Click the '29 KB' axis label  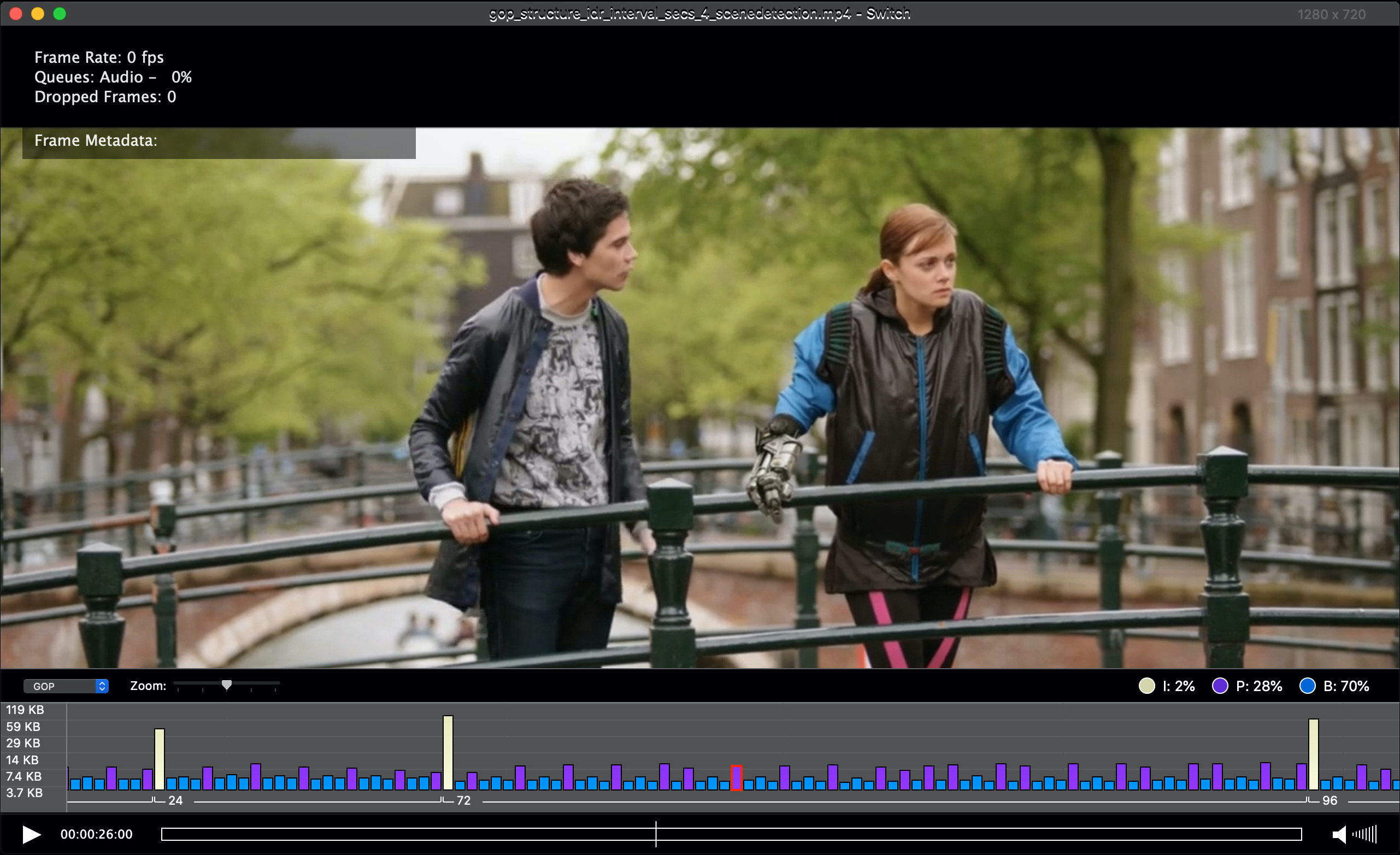pos(23,743)
